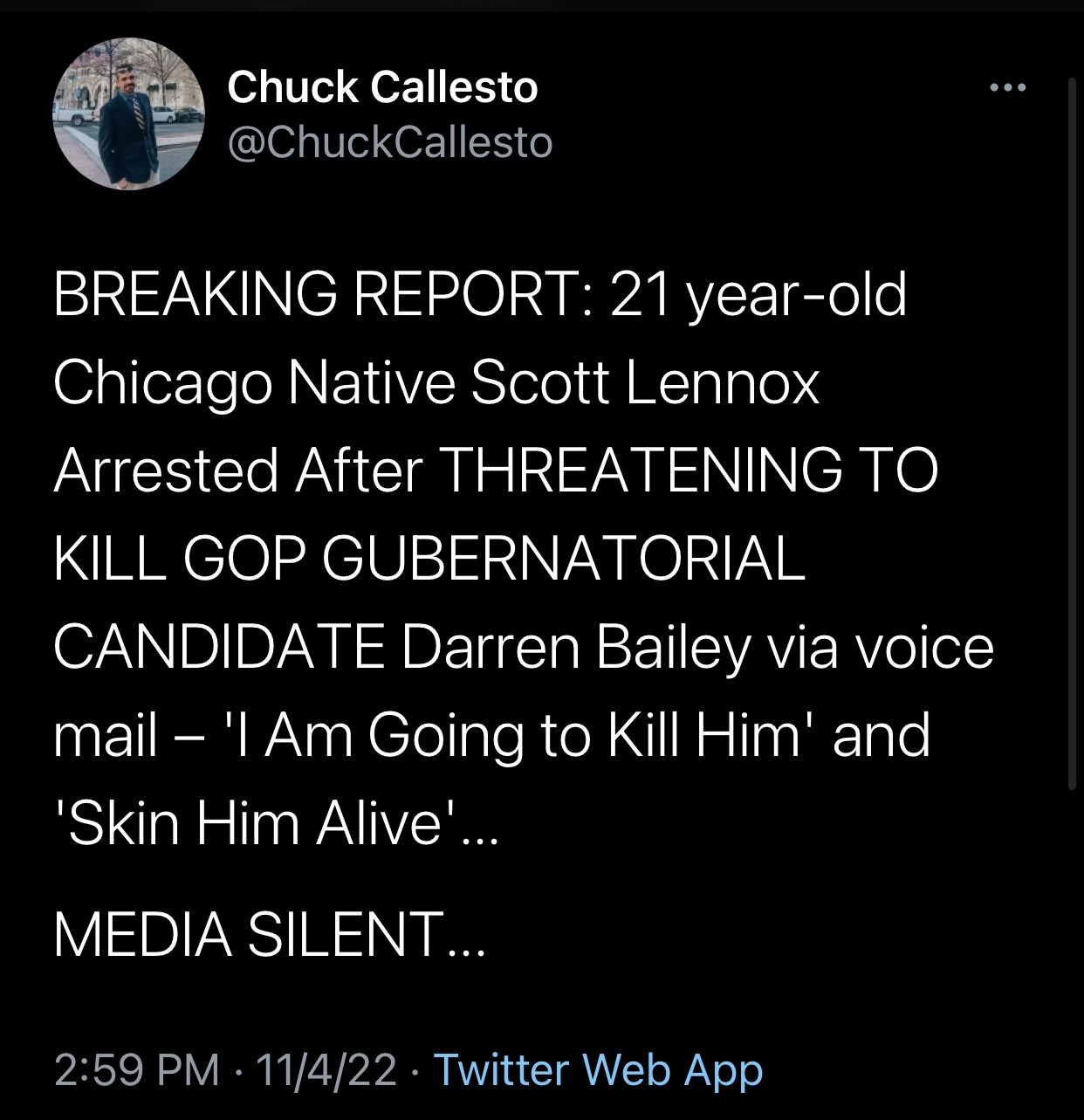Click the @ChuckCallesto handle
The height and width of the screenshot is (1120, 1084).
click(389, 142)
